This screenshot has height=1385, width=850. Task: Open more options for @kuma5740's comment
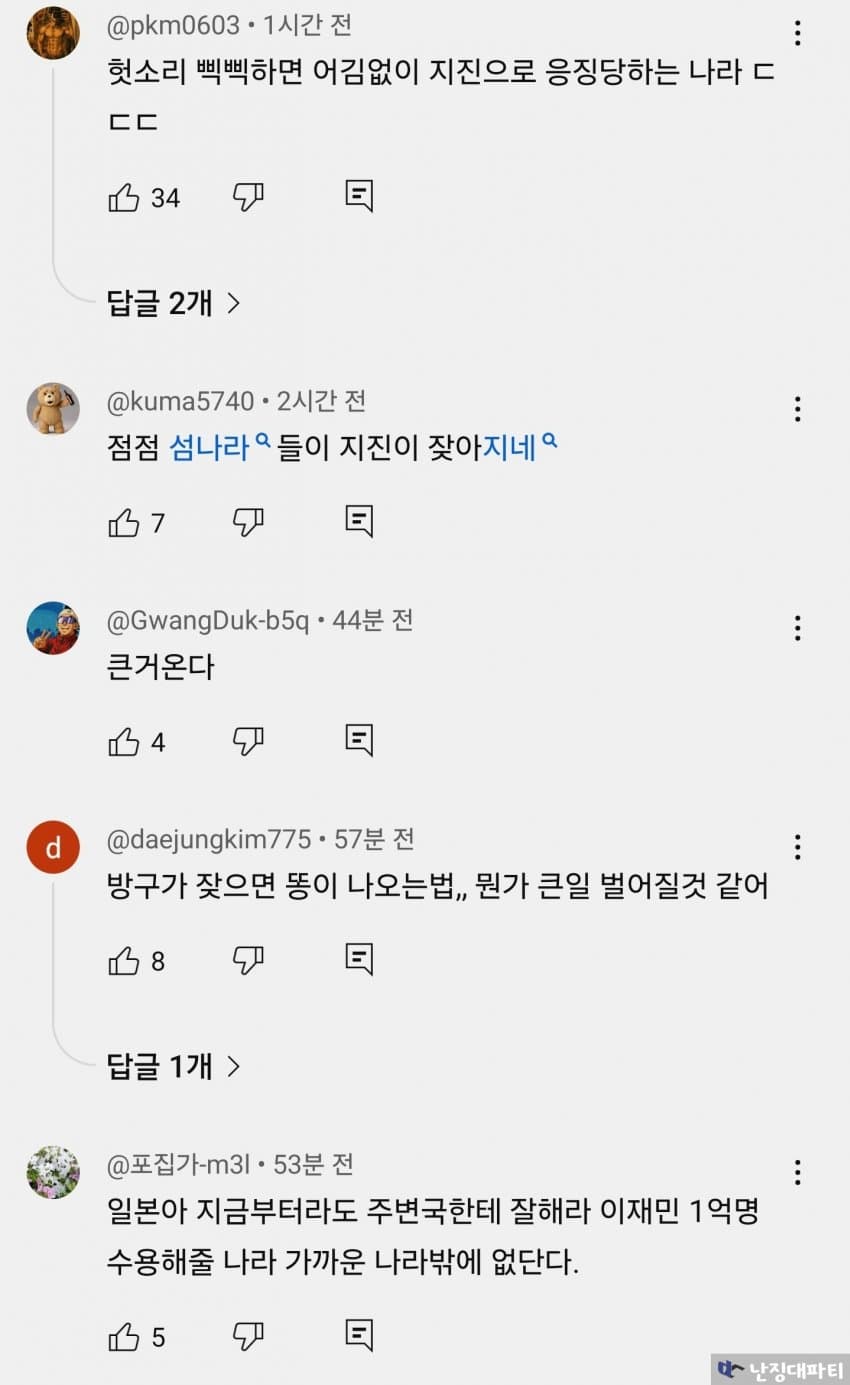pyautogui.click(x=797, y=408)
